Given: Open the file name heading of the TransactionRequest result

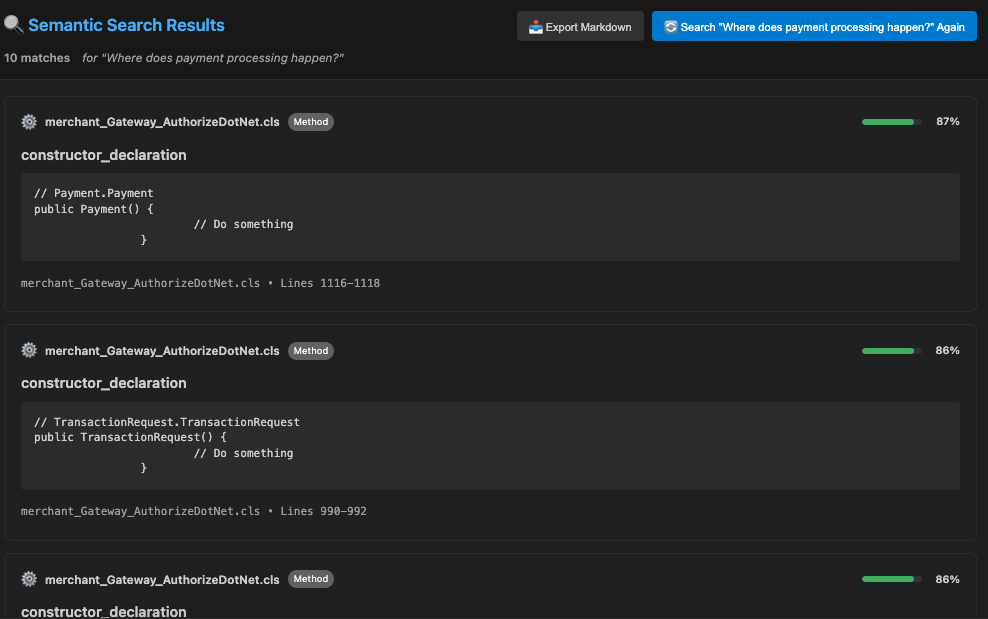Looking at the screenshot, I should click(162, 351).
